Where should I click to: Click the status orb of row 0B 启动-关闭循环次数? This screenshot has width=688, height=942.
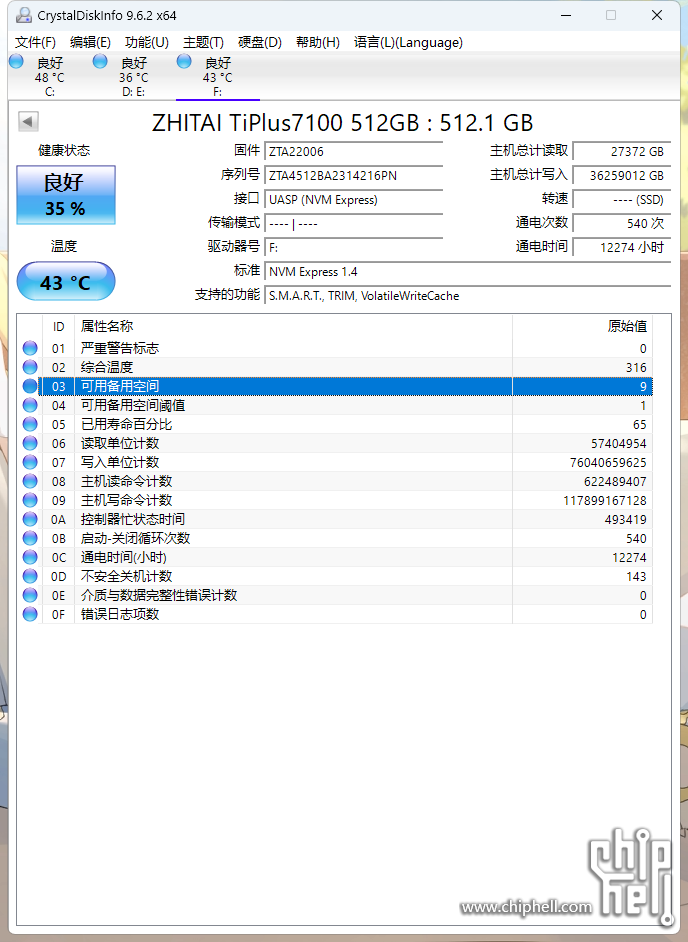pos(30,538)
